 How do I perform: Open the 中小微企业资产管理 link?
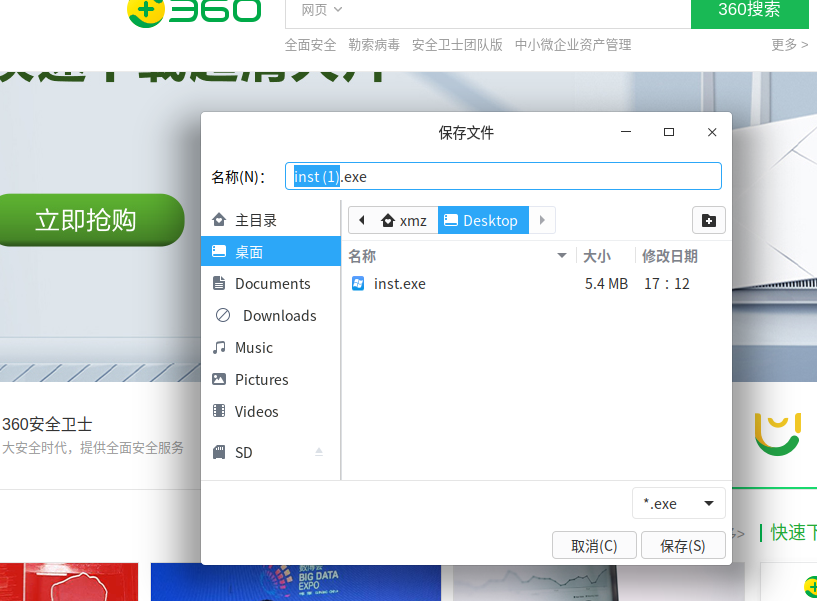click(573, 45)
